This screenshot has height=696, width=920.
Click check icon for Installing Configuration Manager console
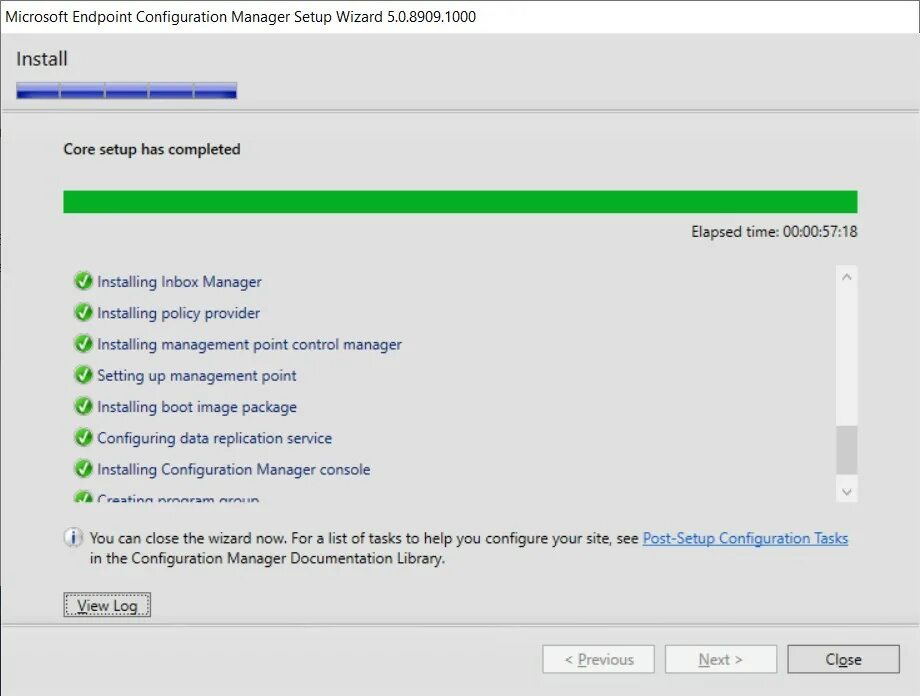(83, 468)
